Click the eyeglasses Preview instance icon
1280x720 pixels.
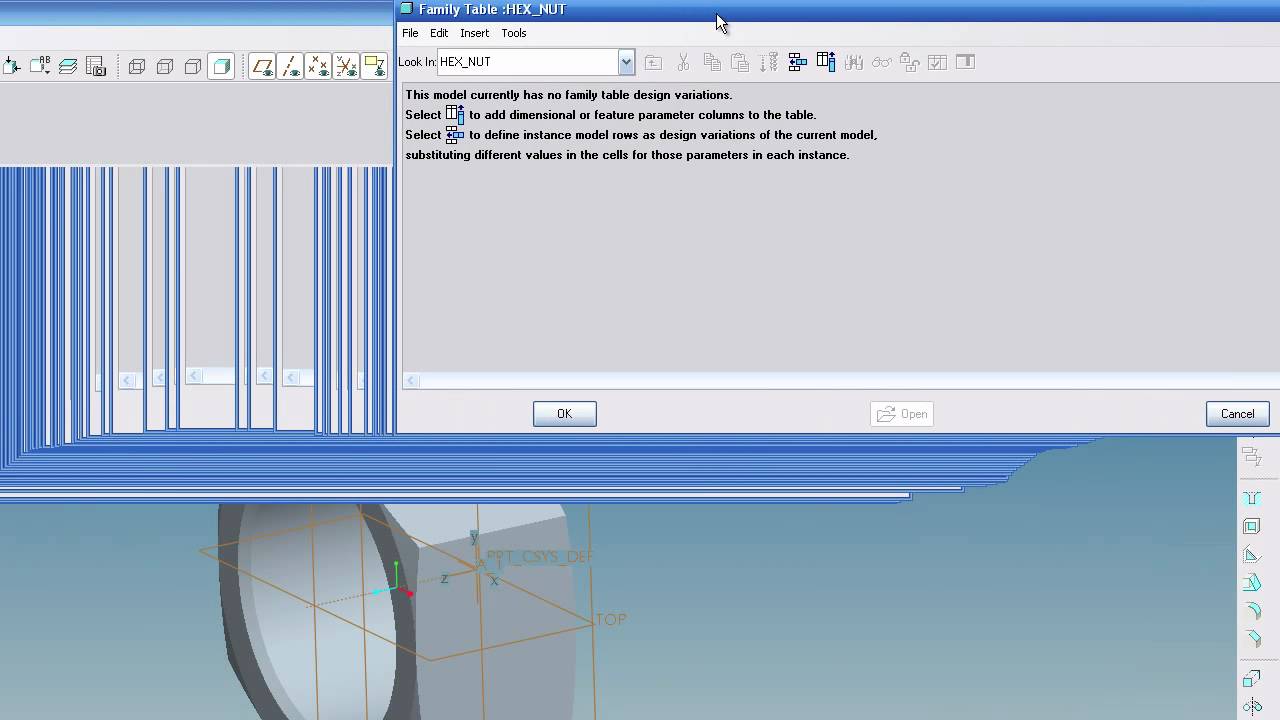[x=881, y=62]
